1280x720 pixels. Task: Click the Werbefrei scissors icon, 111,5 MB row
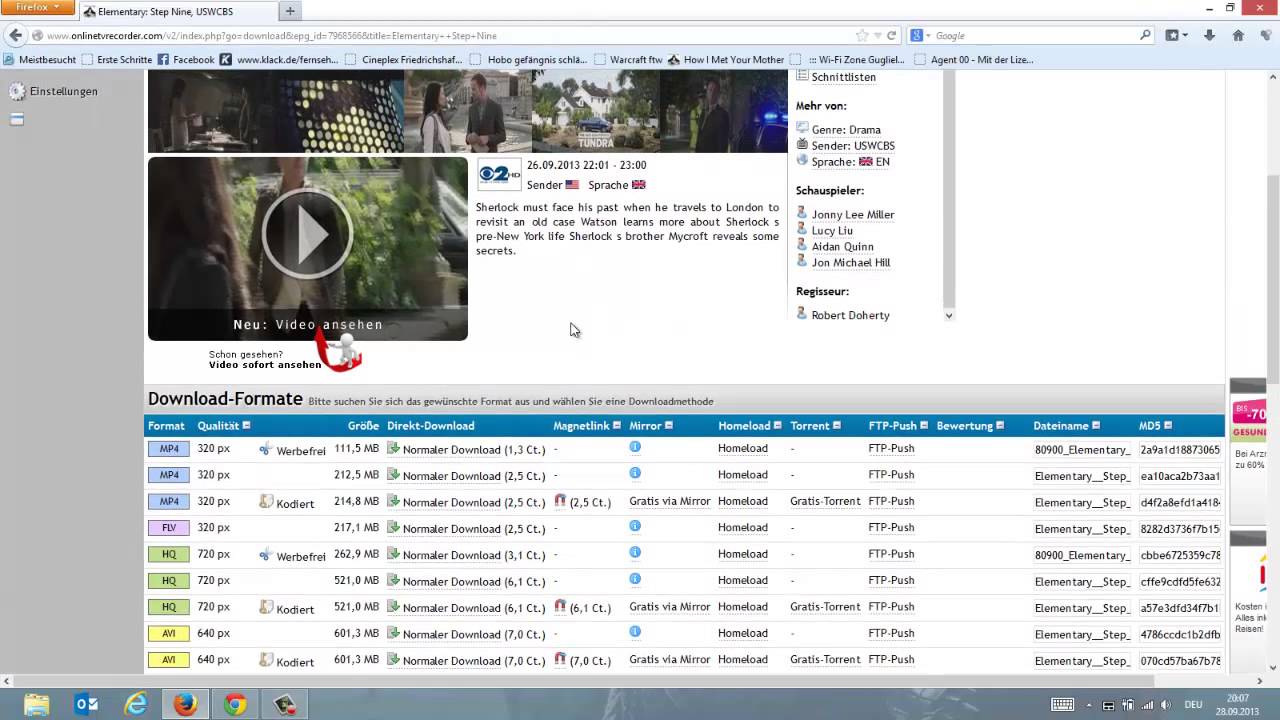265,449
